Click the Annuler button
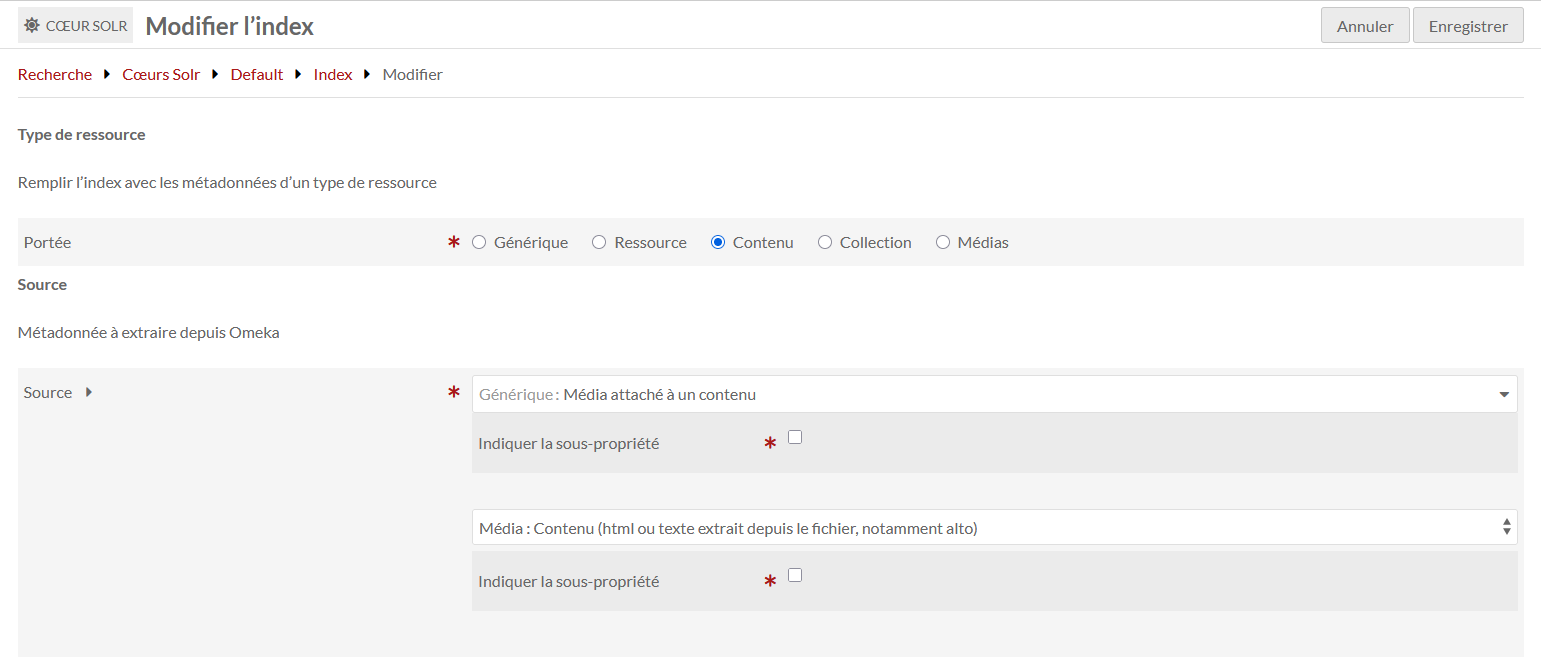 [1364, 26]
